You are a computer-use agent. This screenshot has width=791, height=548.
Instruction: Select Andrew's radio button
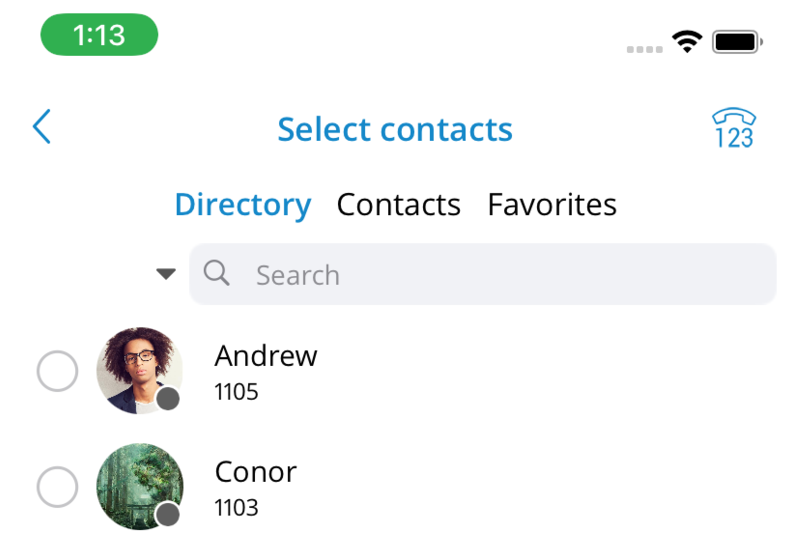pos(58,371)
